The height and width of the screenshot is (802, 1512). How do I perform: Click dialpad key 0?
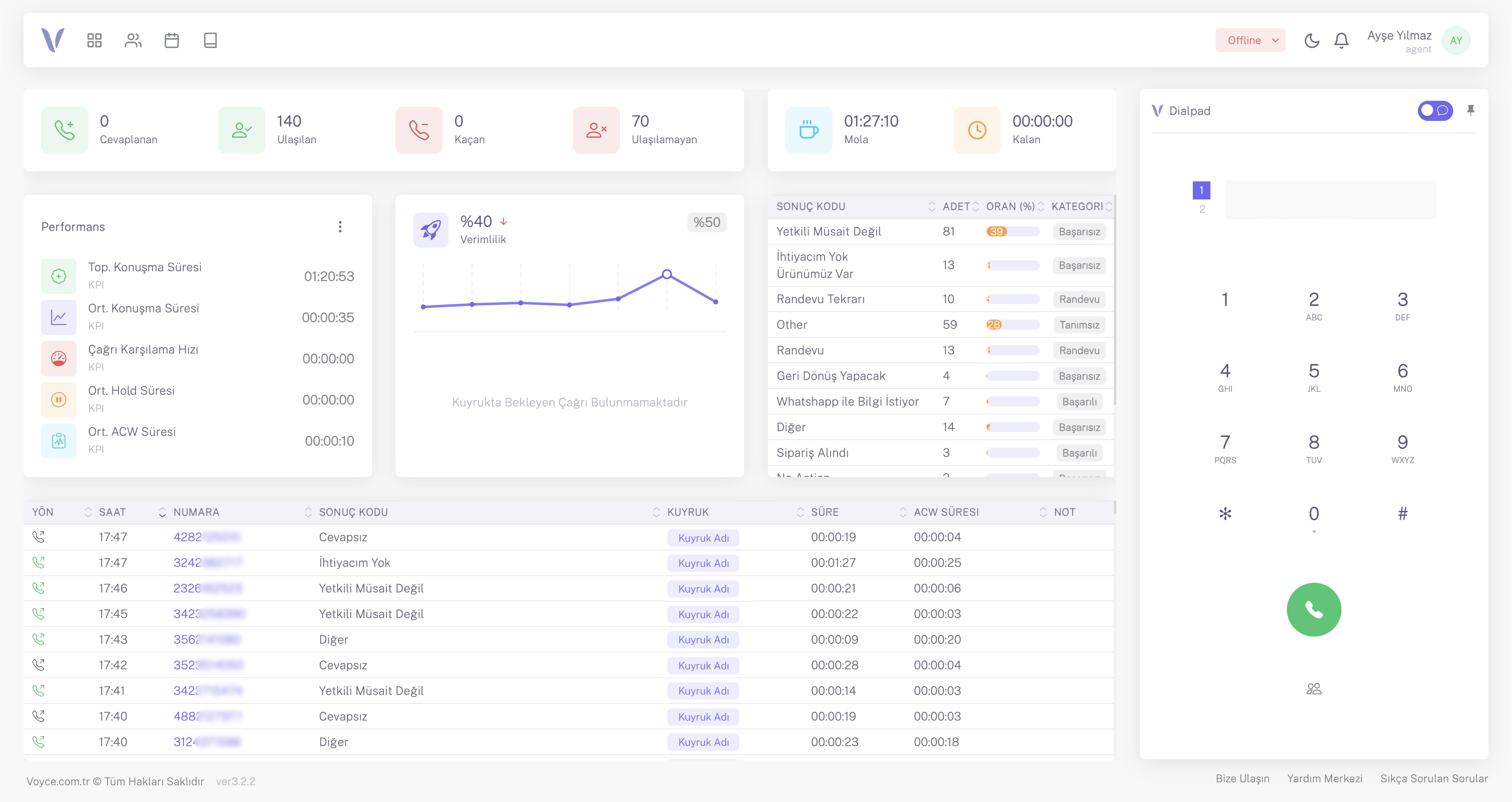click(1314, 519)
